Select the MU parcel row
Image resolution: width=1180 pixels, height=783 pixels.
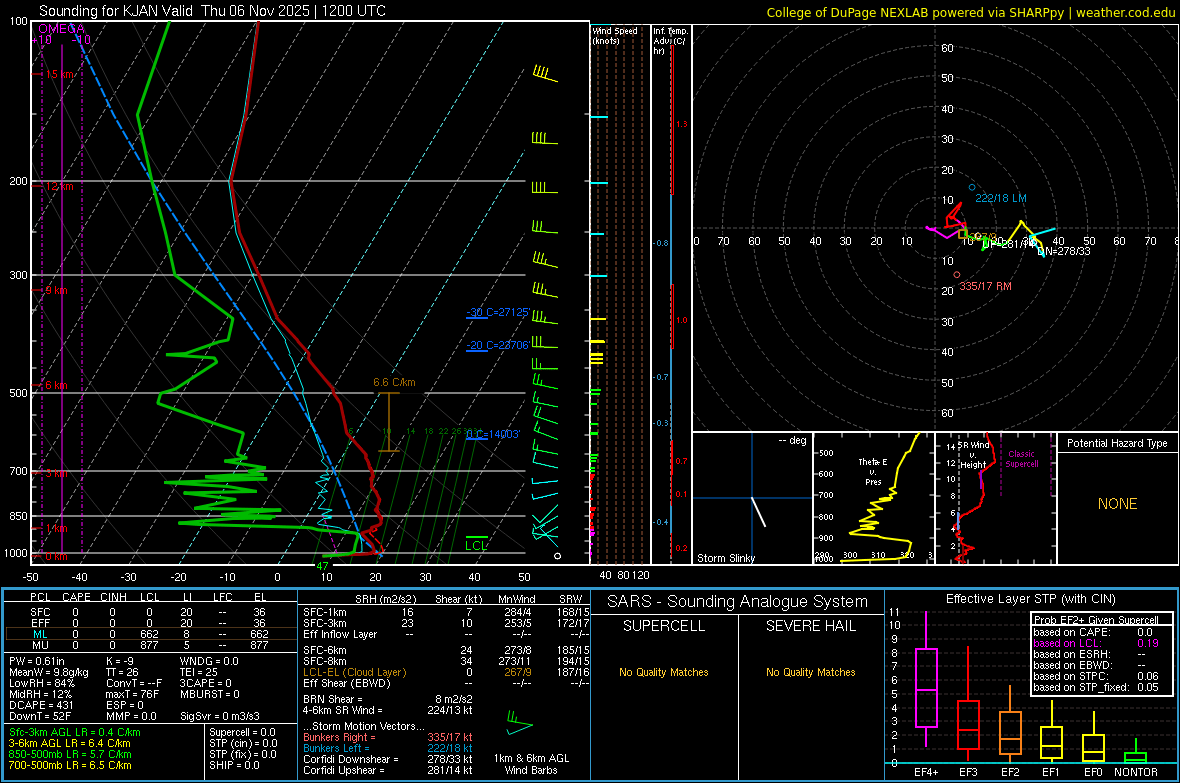150,645
